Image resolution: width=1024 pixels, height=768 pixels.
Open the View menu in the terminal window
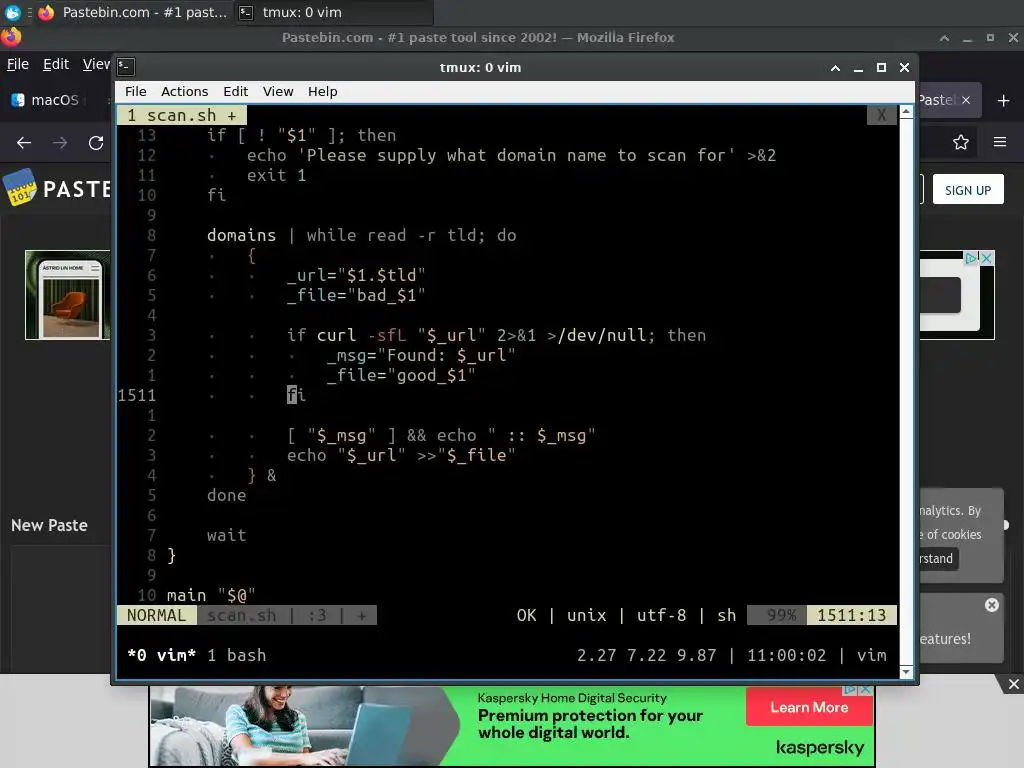point(278,91)
